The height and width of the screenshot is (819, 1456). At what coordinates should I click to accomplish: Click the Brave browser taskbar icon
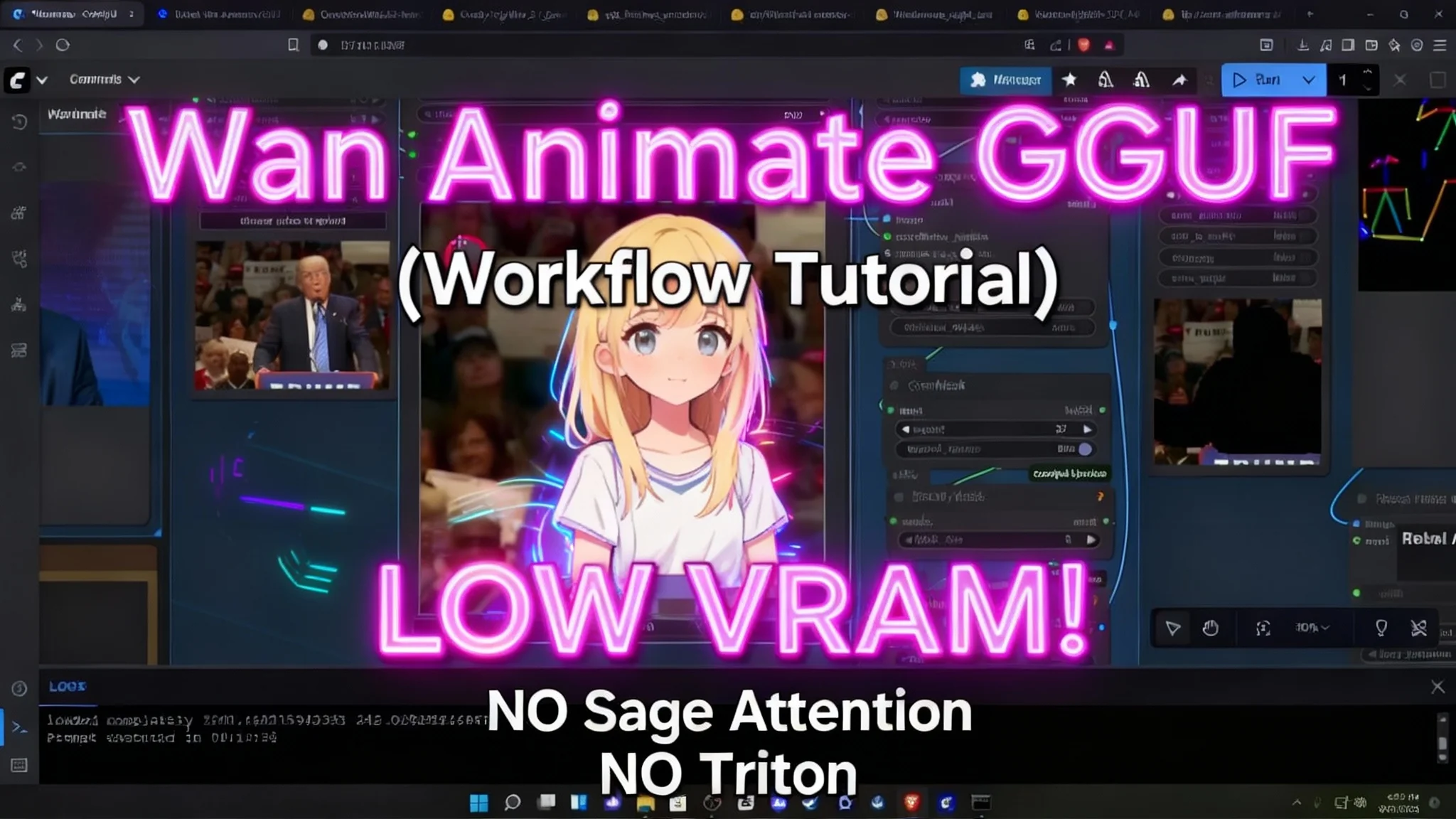coord(912,803)
